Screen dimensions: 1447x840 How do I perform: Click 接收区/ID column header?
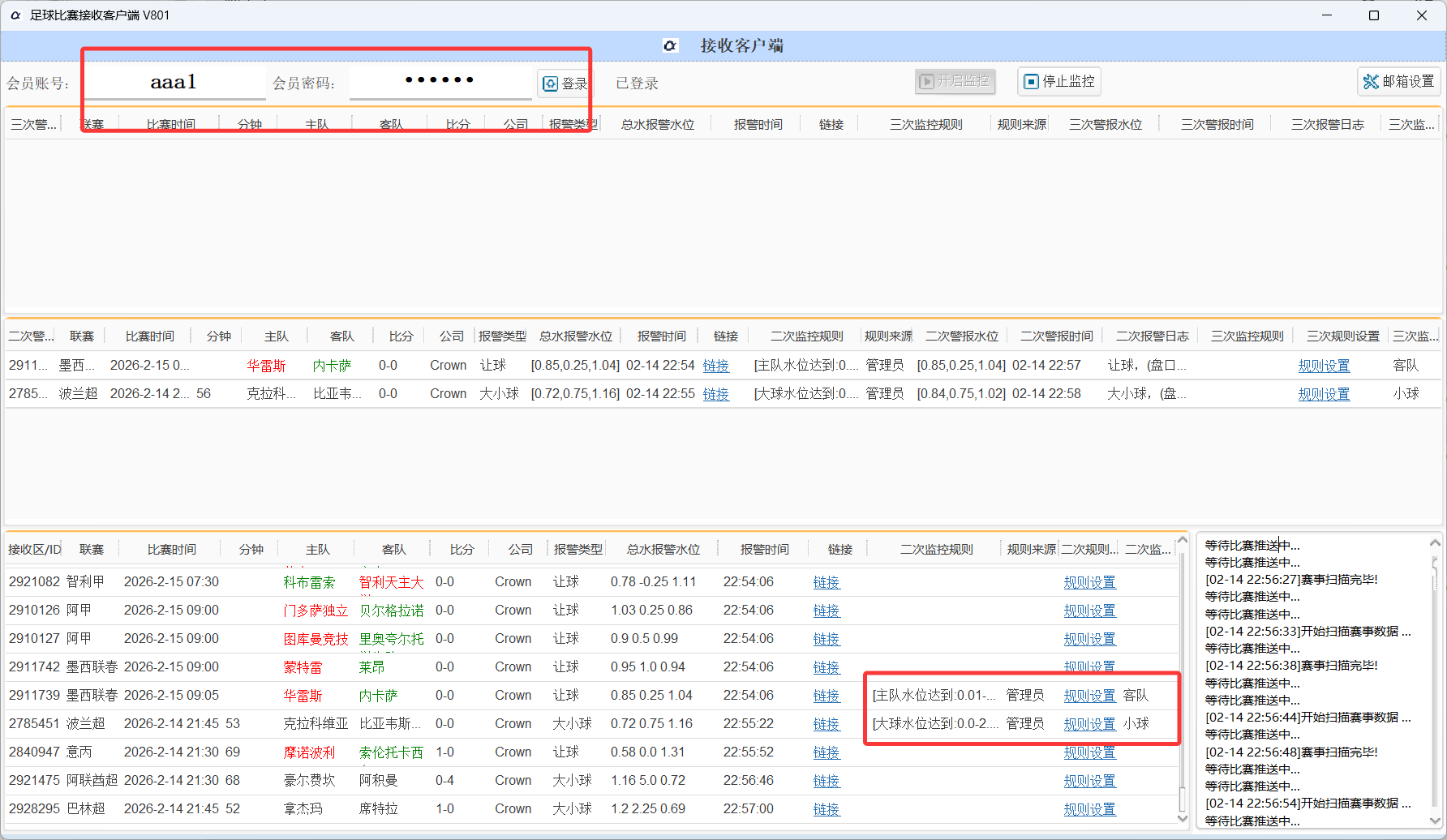click(x=35, y=549)
